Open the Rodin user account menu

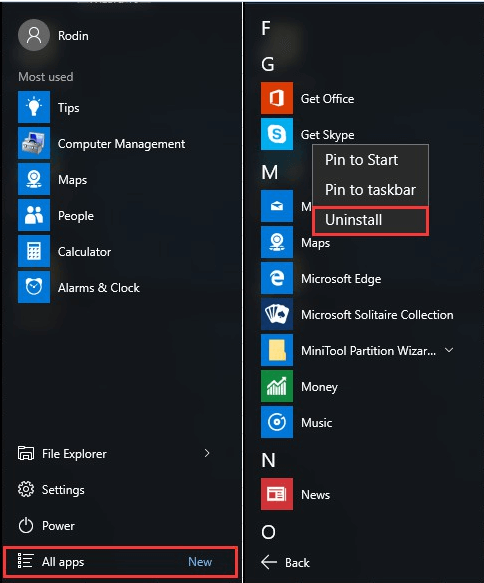[54, 35]
